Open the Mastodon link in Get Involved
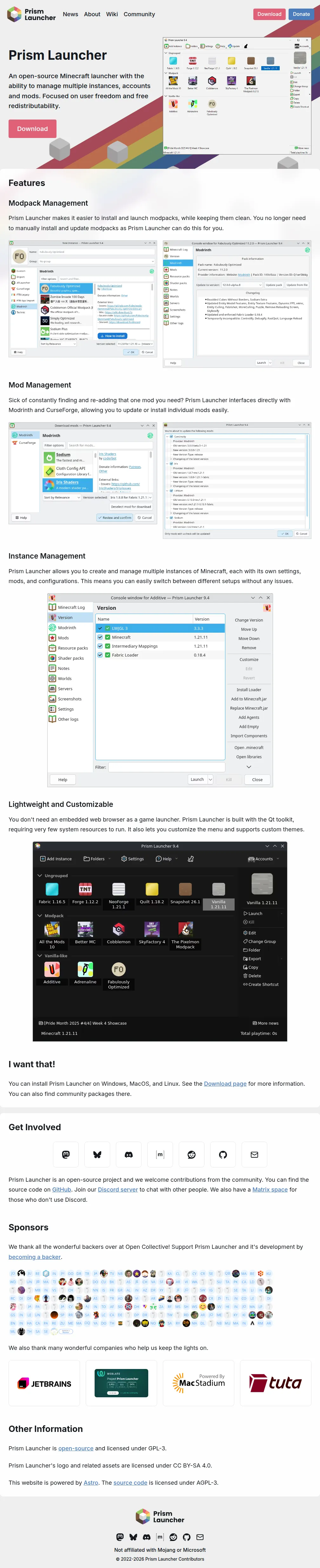The height and width of the screenshot is (1568, 320). [66, 1155]
